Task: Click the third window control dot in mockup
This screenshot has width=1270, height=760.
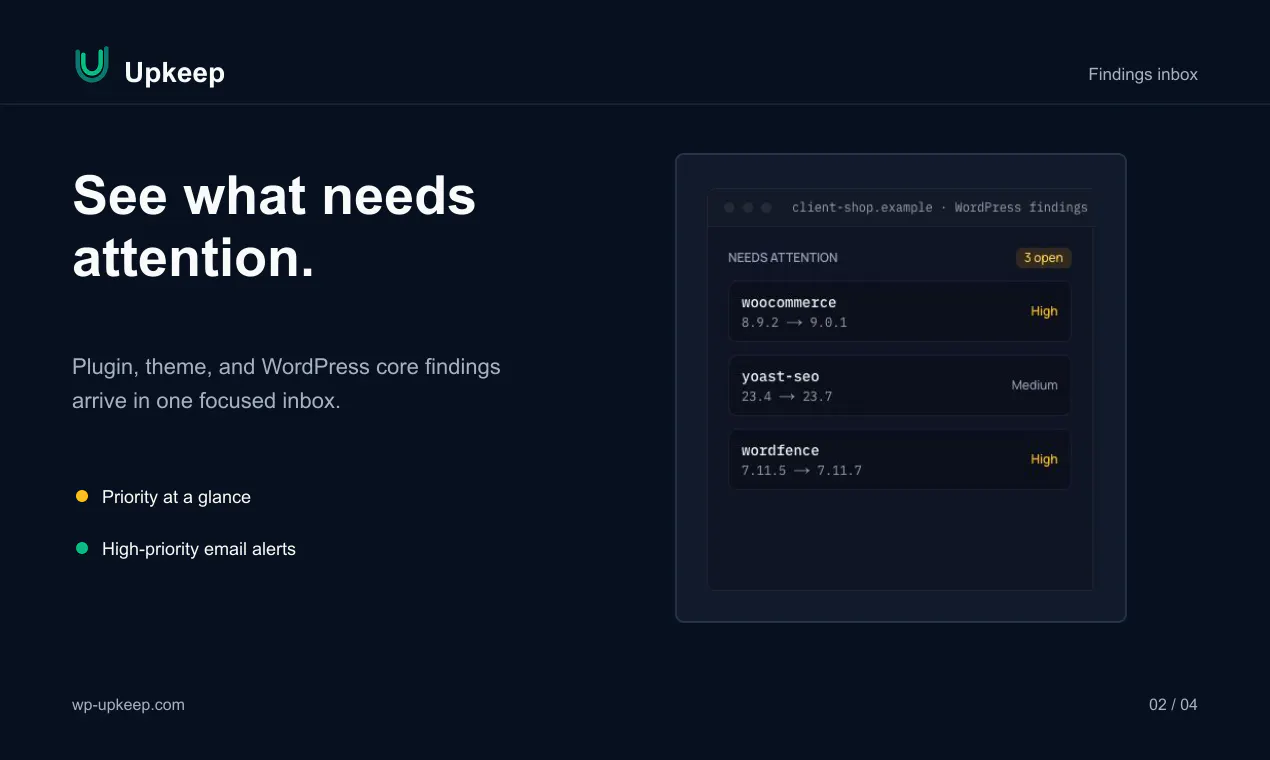Action: [x=766, y=208]
